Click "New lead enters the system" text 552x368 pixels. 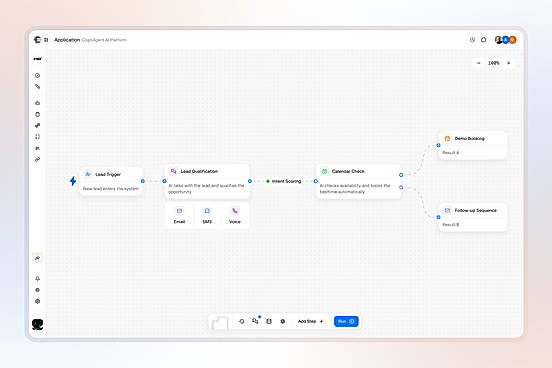point(111,189)
